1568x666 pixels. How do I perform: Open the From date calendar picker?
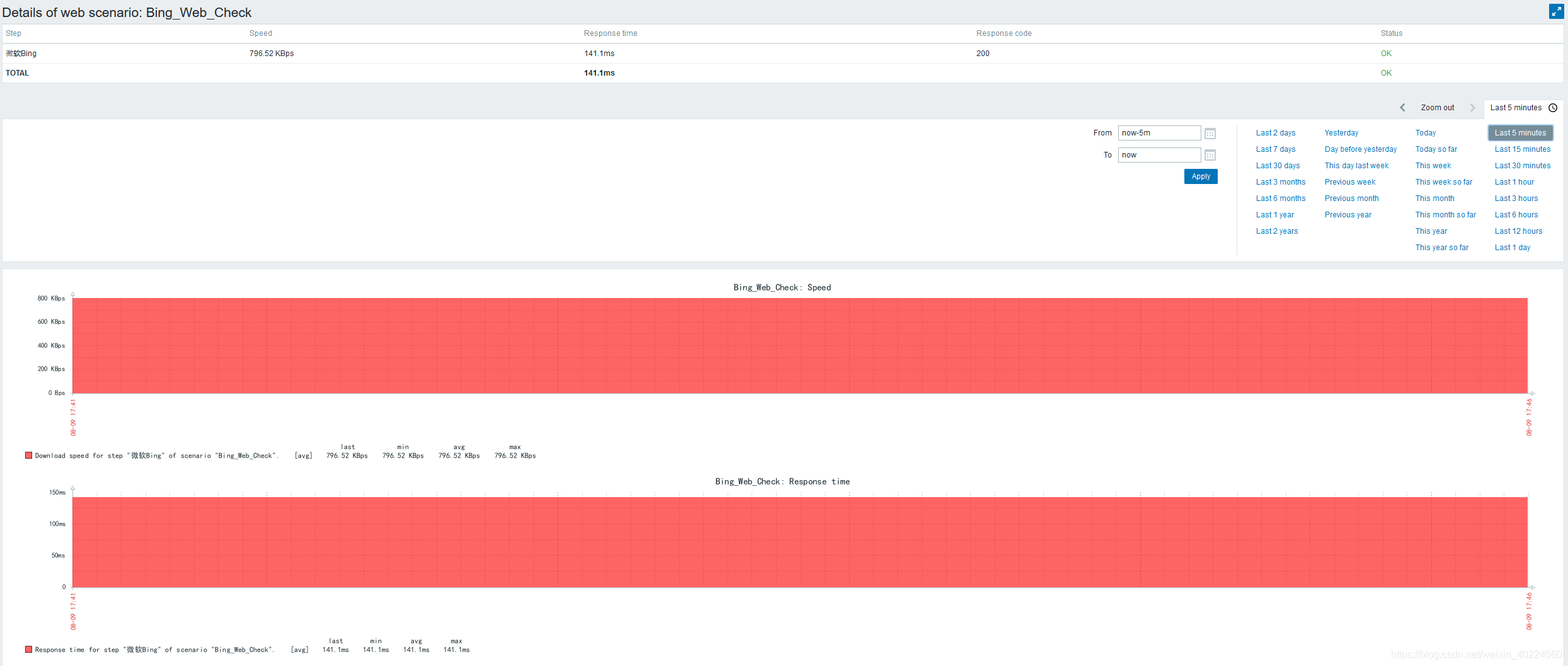(x=1210, y=134)
